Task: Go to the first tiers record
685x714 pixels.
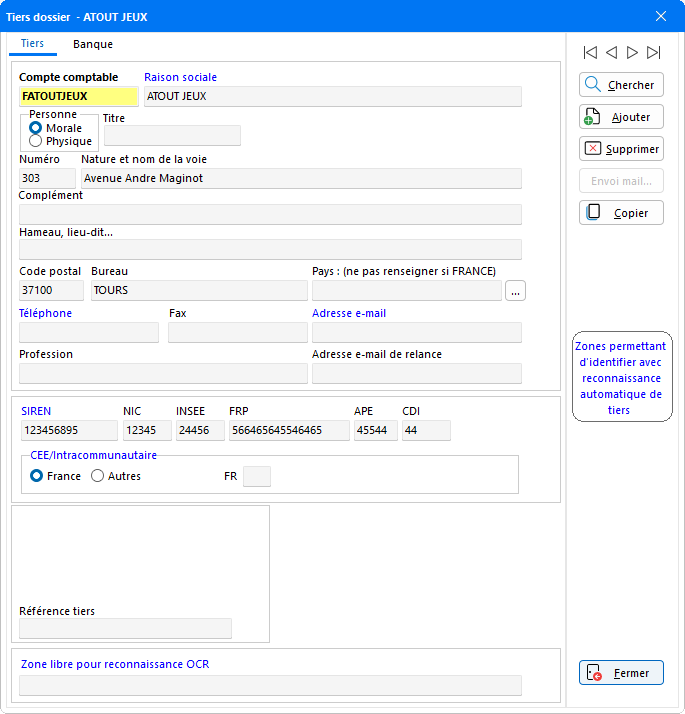Action: click(x=590, y=52)
